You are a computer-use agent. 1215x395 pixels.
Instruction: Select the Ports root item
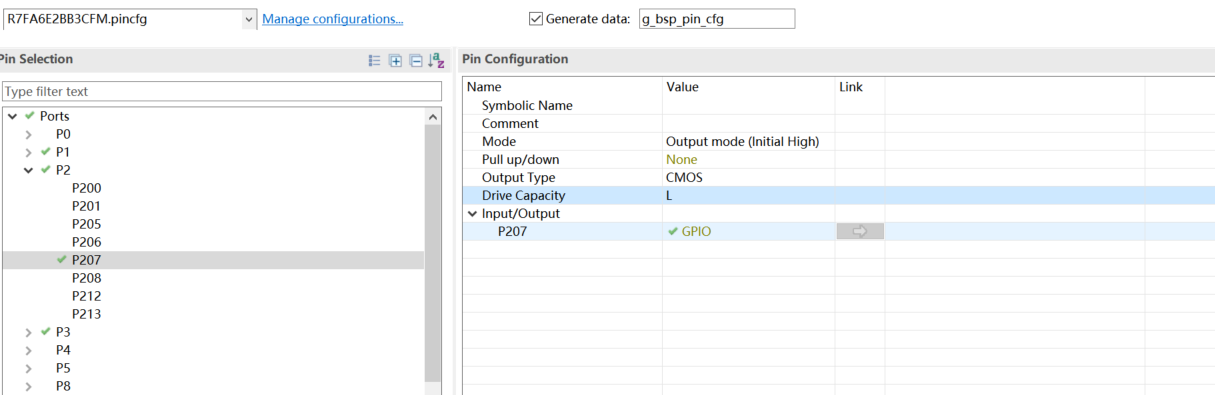pyautogui.click(x=54, y=116)
